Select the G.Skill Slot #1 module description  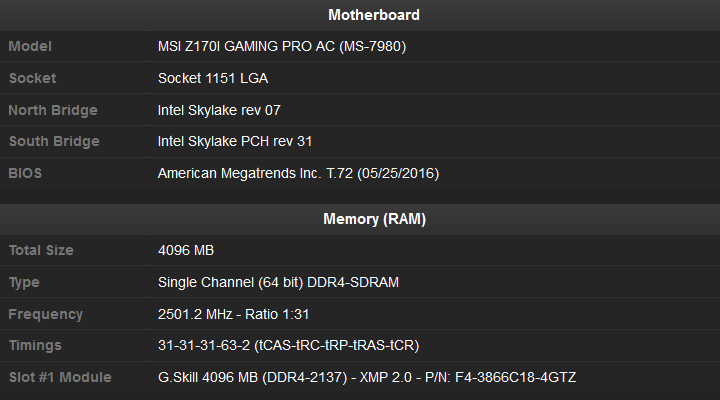pos(366,377)
